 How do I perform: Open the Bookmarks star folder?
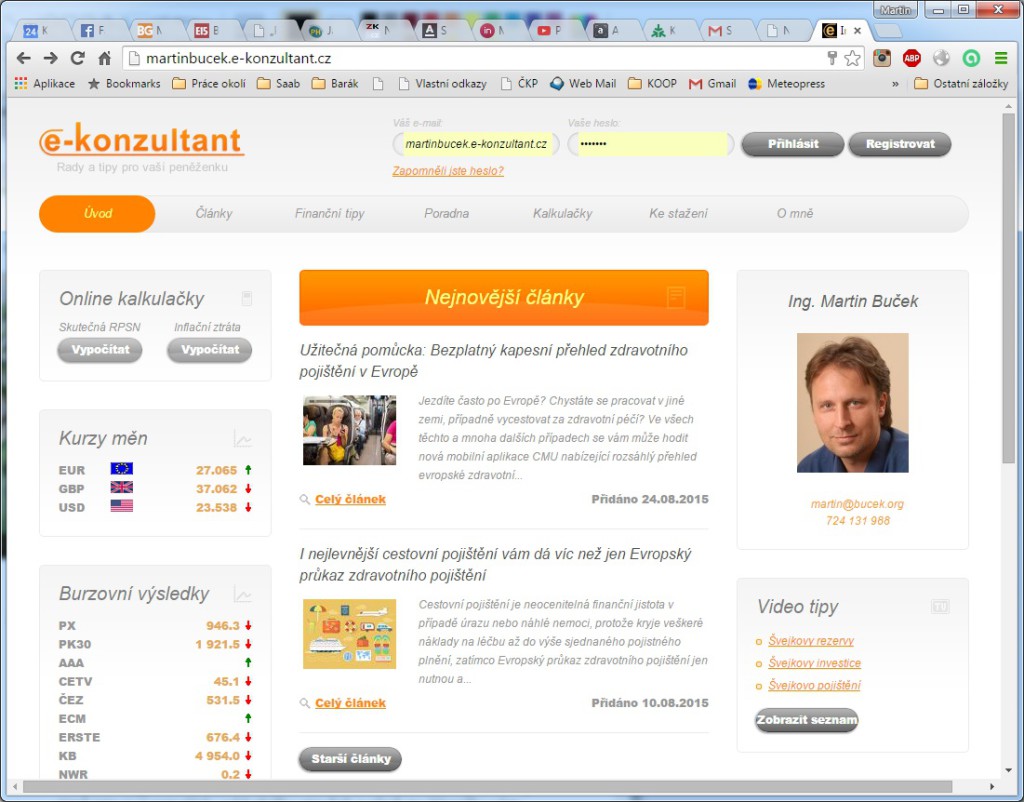pos(124,84)
